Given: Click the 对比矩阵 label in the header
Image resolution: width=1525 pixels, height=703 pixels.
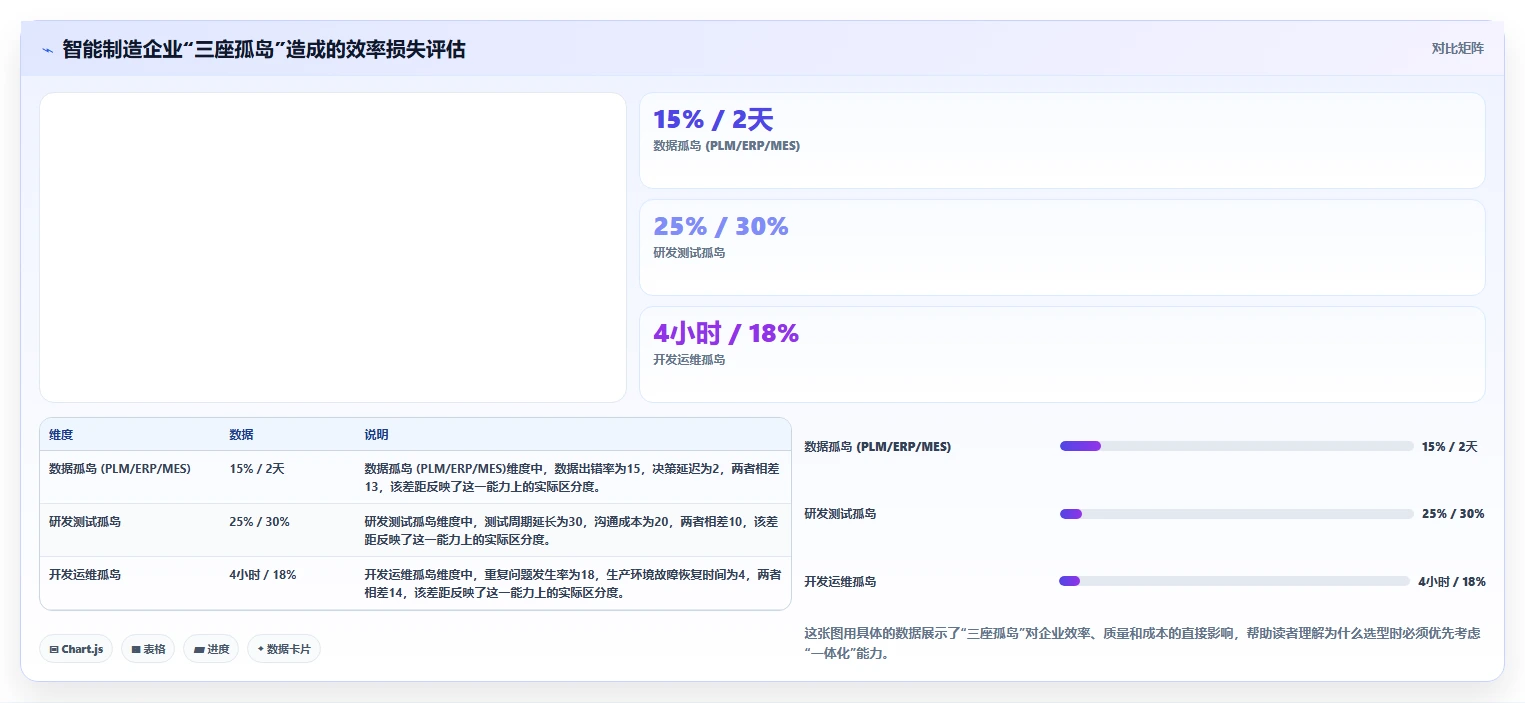Looking at the screenshot, I should pos(1458,48).
